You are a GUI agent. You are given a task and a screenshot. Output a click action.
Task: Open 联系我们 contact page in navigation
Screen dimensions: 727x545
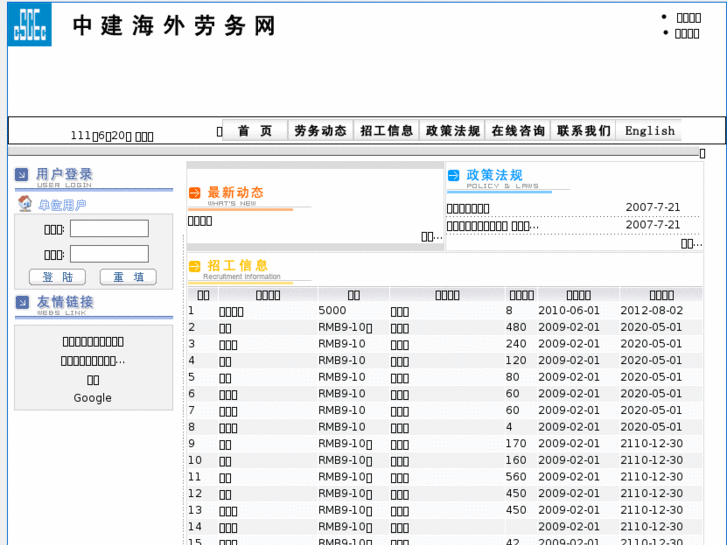(584, 131)
